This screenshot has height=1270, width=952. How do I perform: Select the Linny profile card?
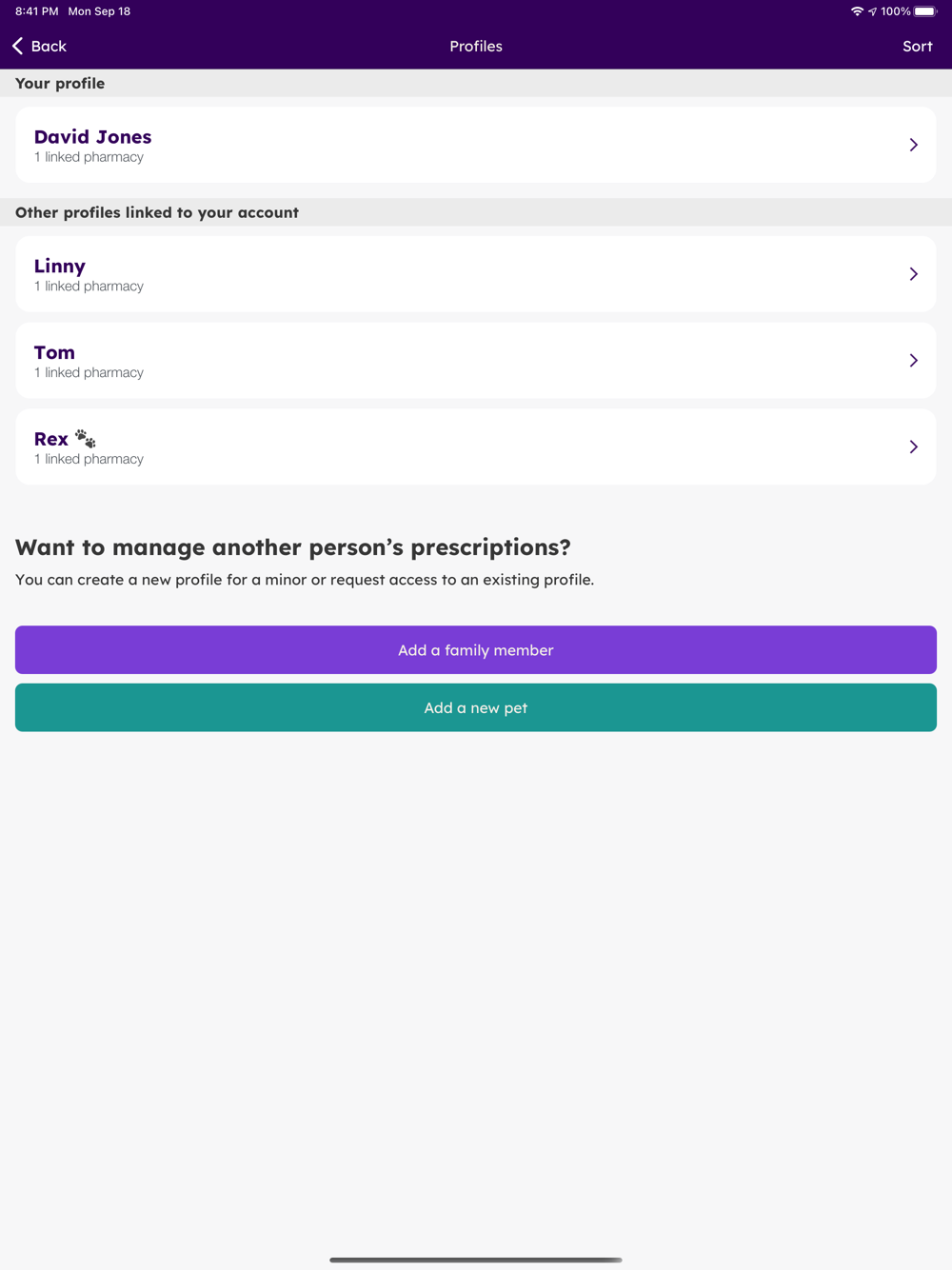476,274
